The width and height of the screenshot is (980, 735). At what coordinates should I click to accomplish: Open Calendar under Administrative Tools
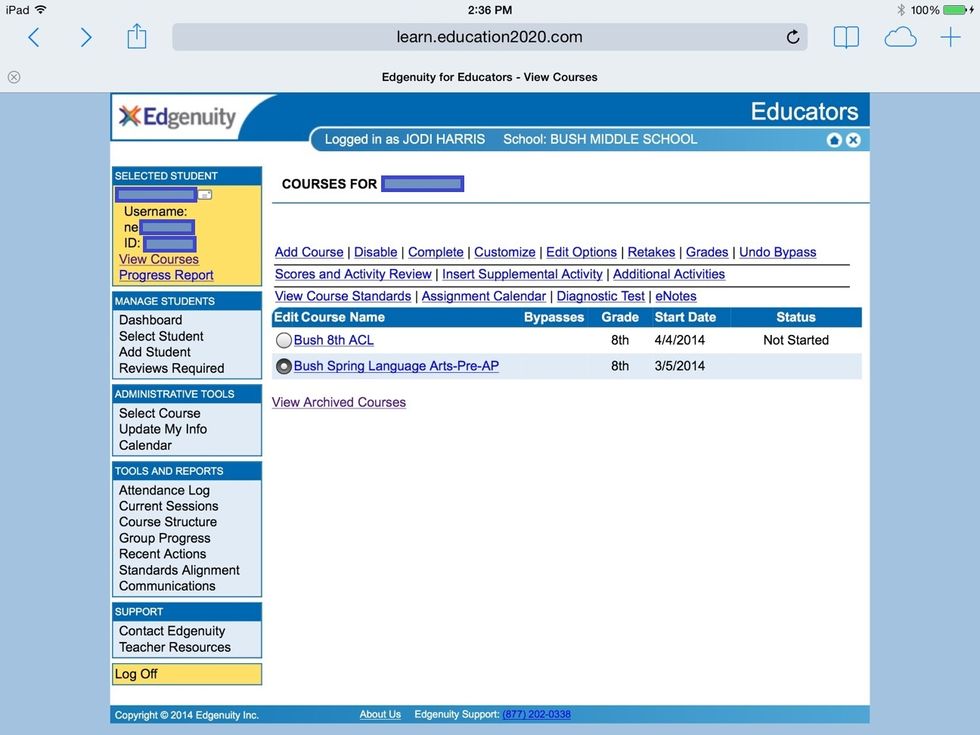pyautogui.click(x=145, y=445)
